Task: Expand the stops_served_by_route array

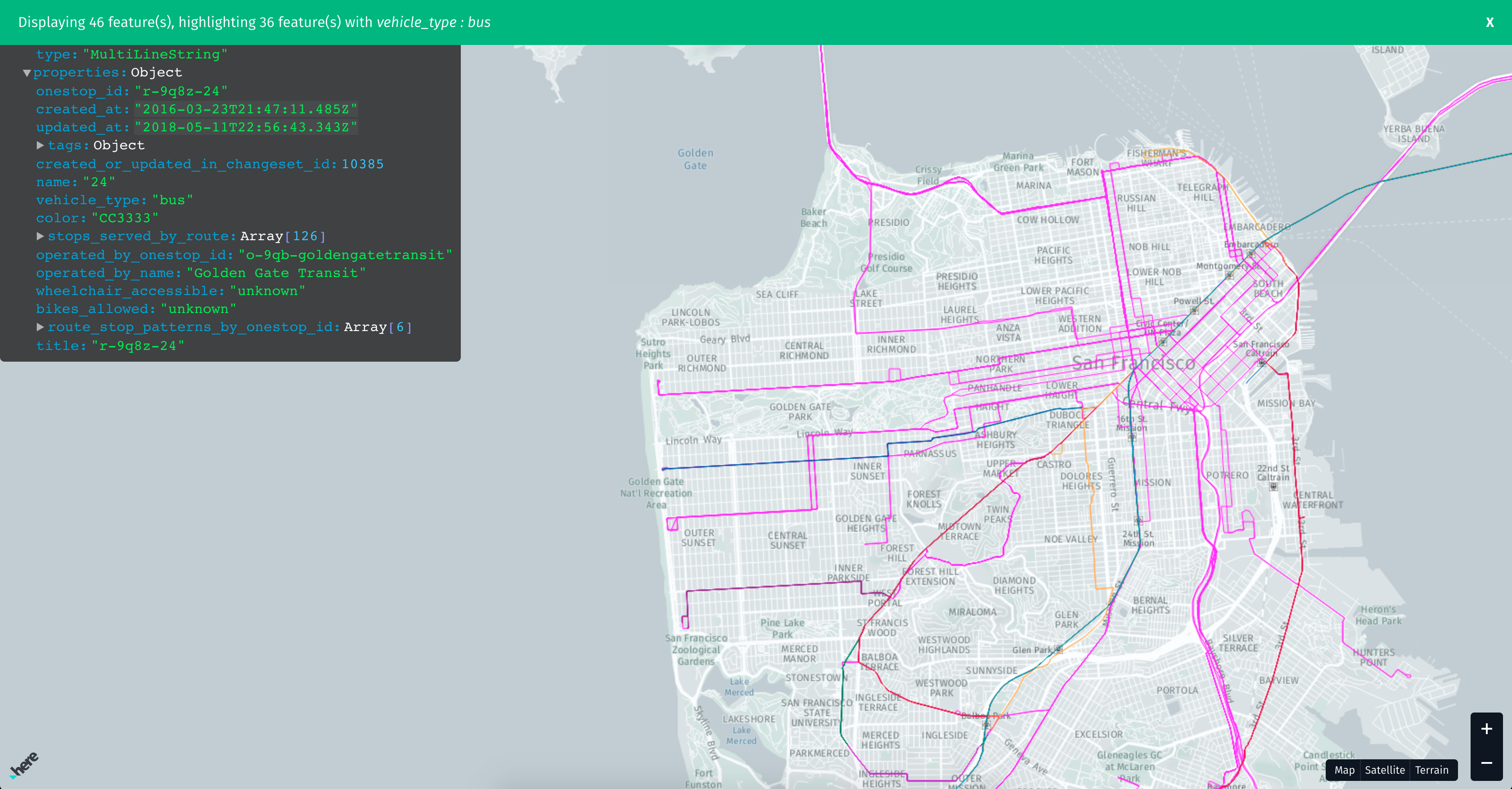Action: (x=40, y=236)
